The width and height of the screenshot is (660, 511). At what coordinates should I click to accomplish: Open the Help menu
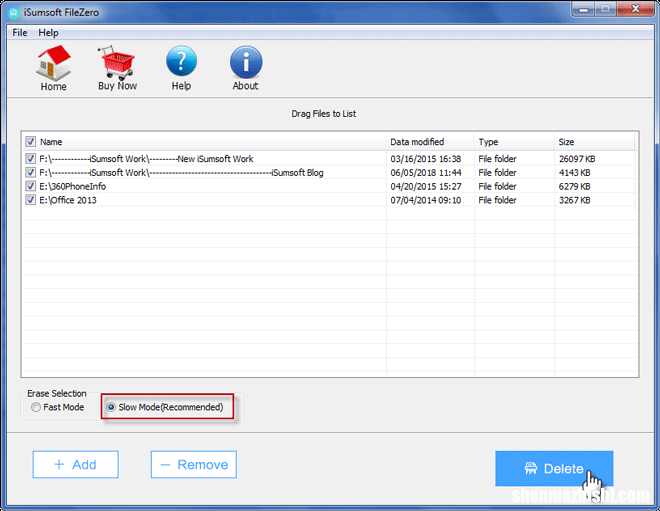pyautogui.click(x=48, y=33)
